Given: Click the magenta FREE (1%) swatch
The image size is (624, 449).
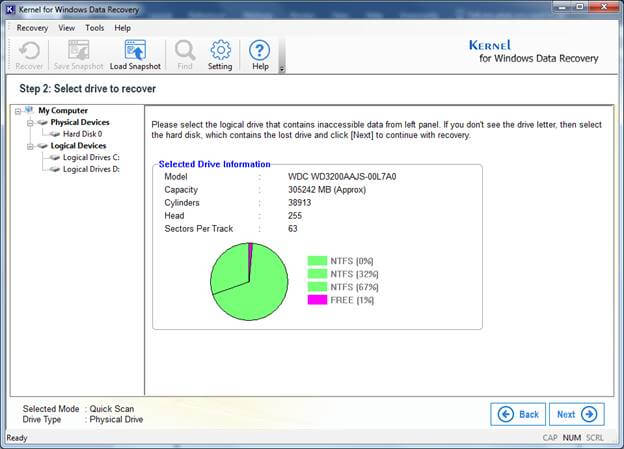Looking at the screenshot, I should tap(317, 300).
